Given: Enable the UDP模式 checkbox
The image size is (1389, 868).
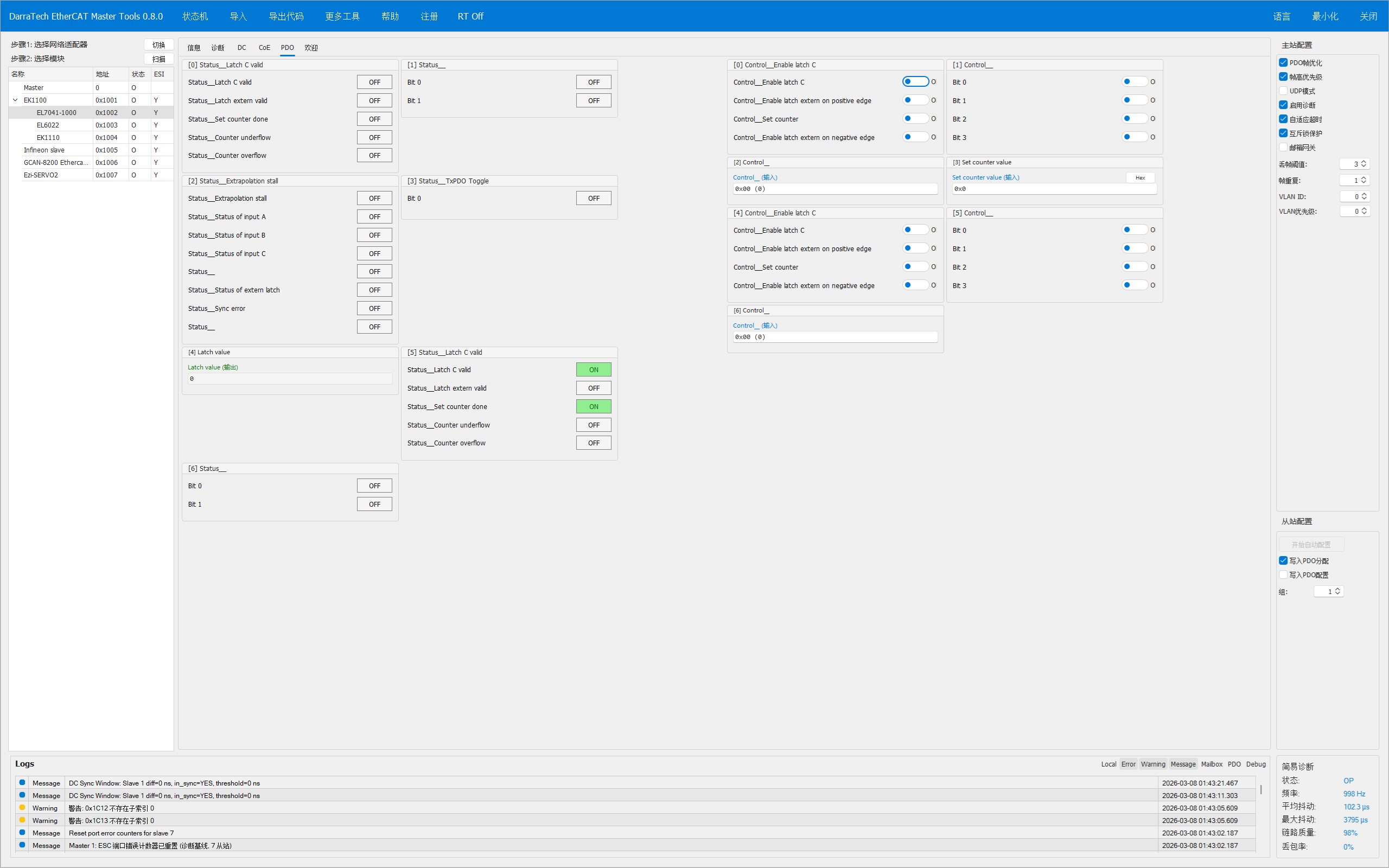Looking at the screenshot, I should [x=1283, y=91].
